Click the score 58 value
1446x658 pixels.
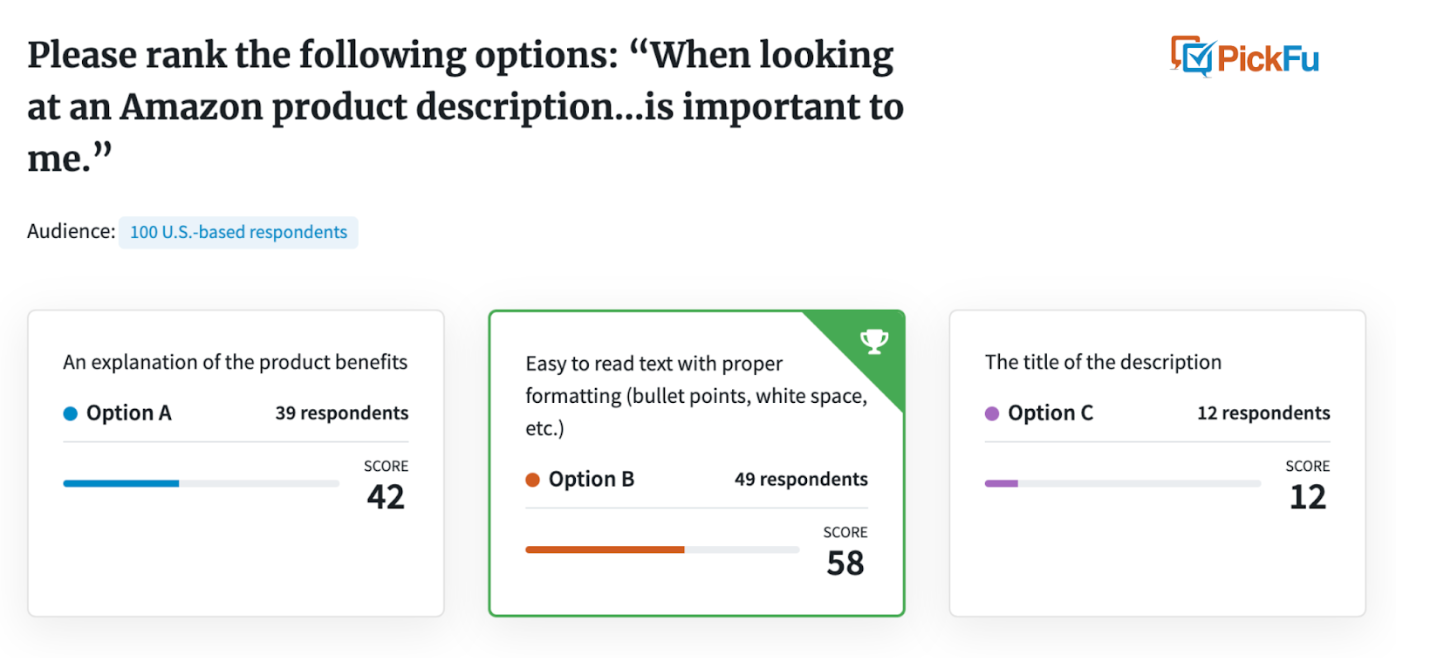[845, 563]
